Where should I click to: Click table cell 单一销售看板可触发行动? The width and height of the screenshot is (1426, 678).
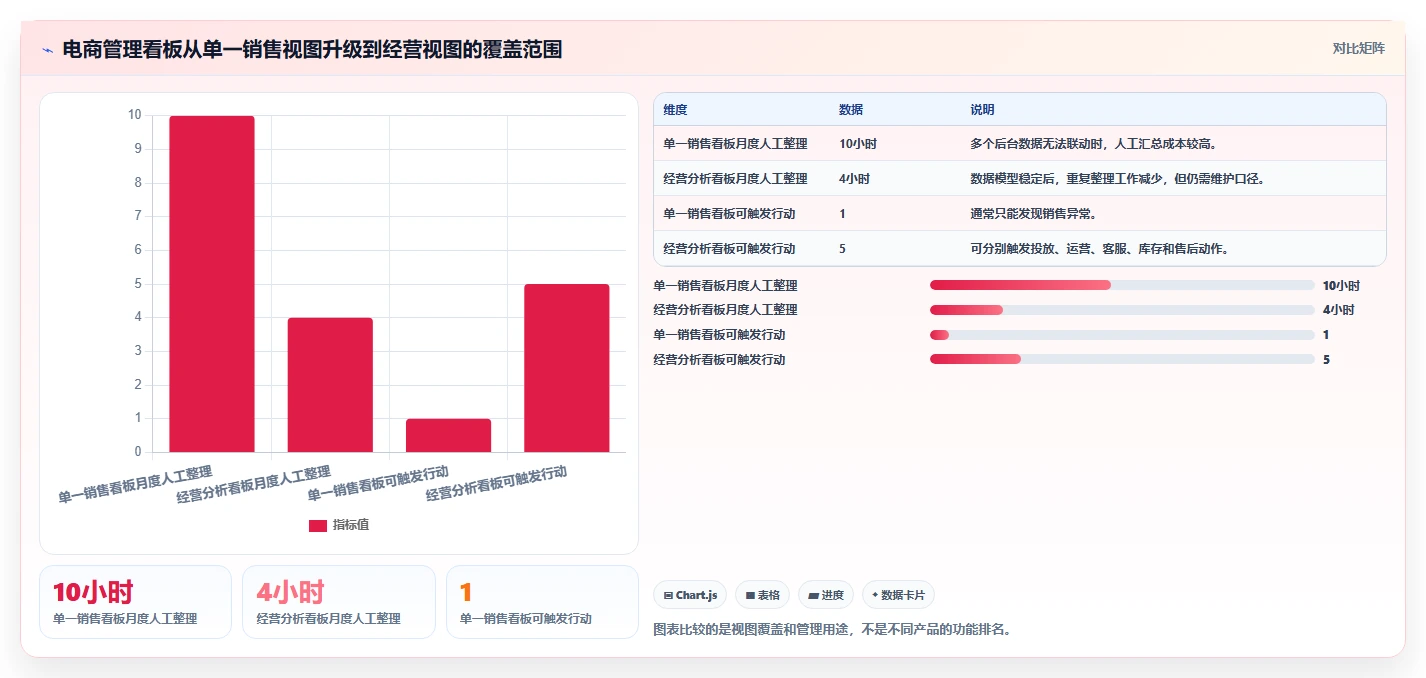[729, 214]
